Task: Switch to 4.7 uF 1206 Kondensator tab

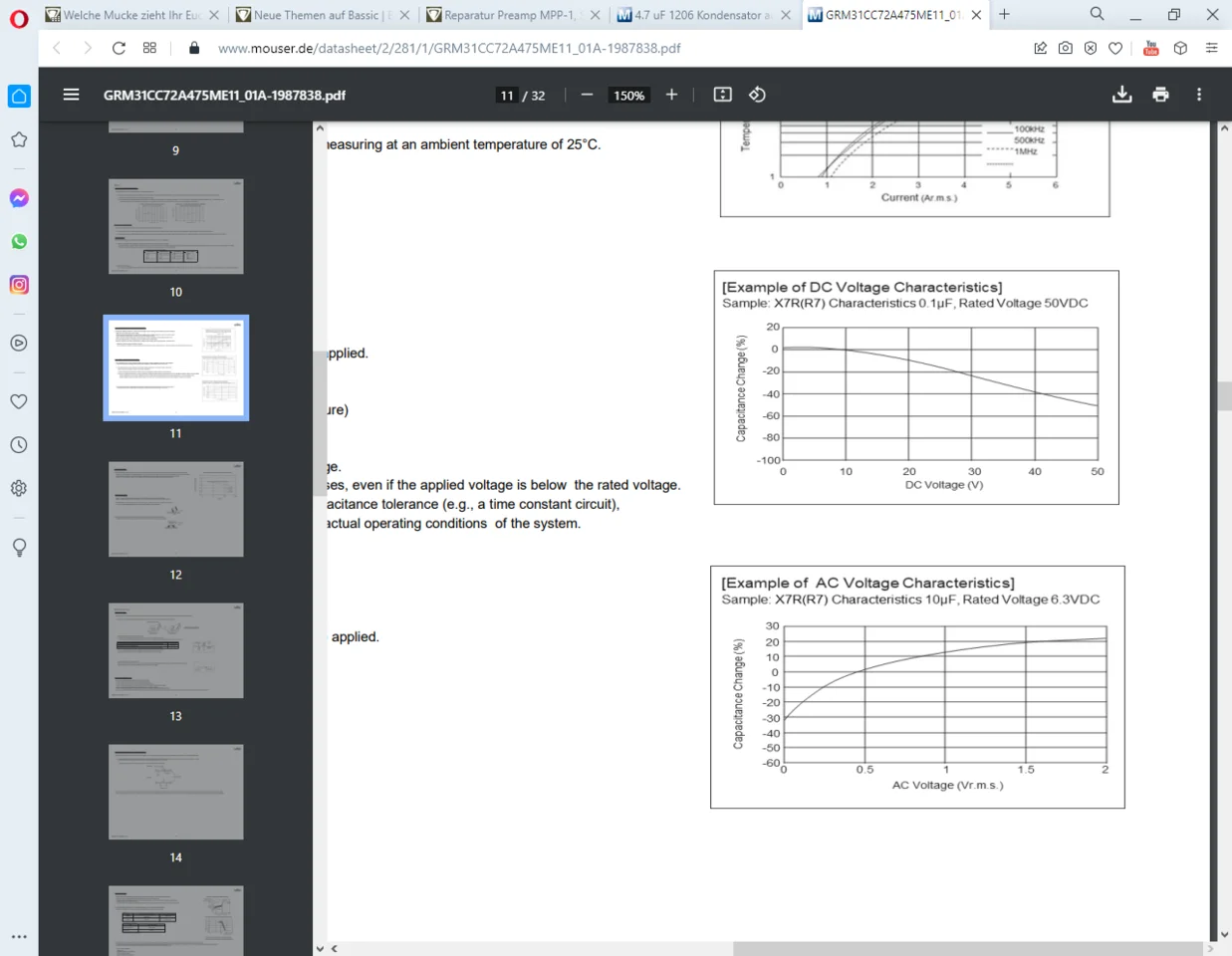Action: point(697,15)
